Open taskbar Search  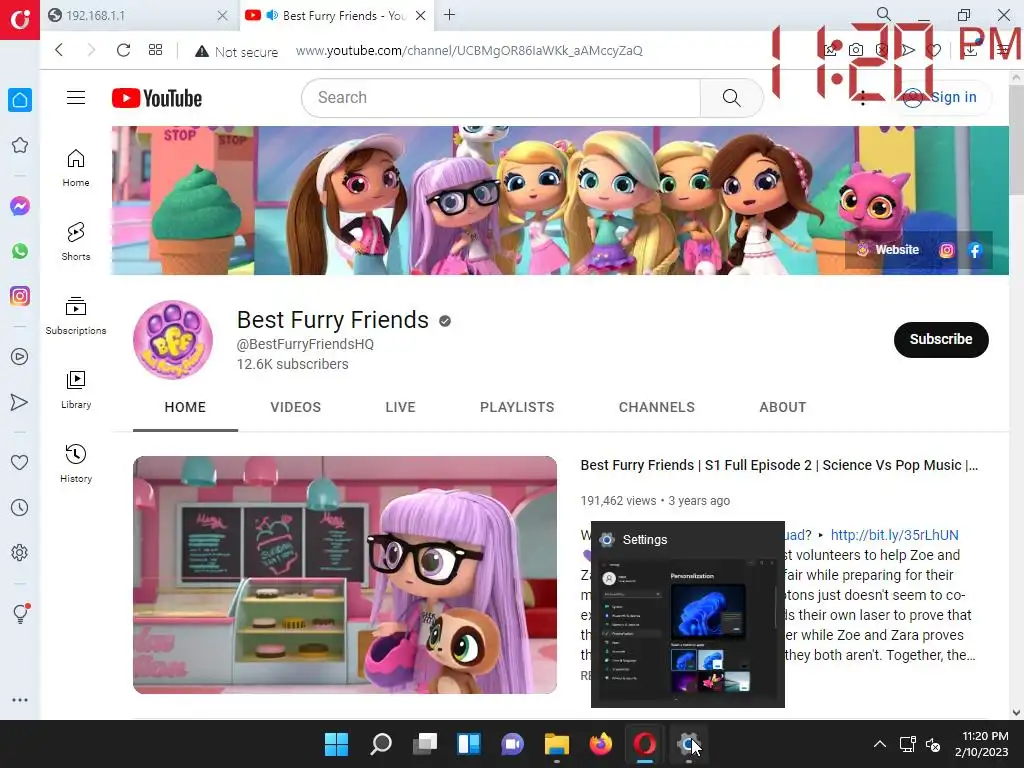coord(381,744)
